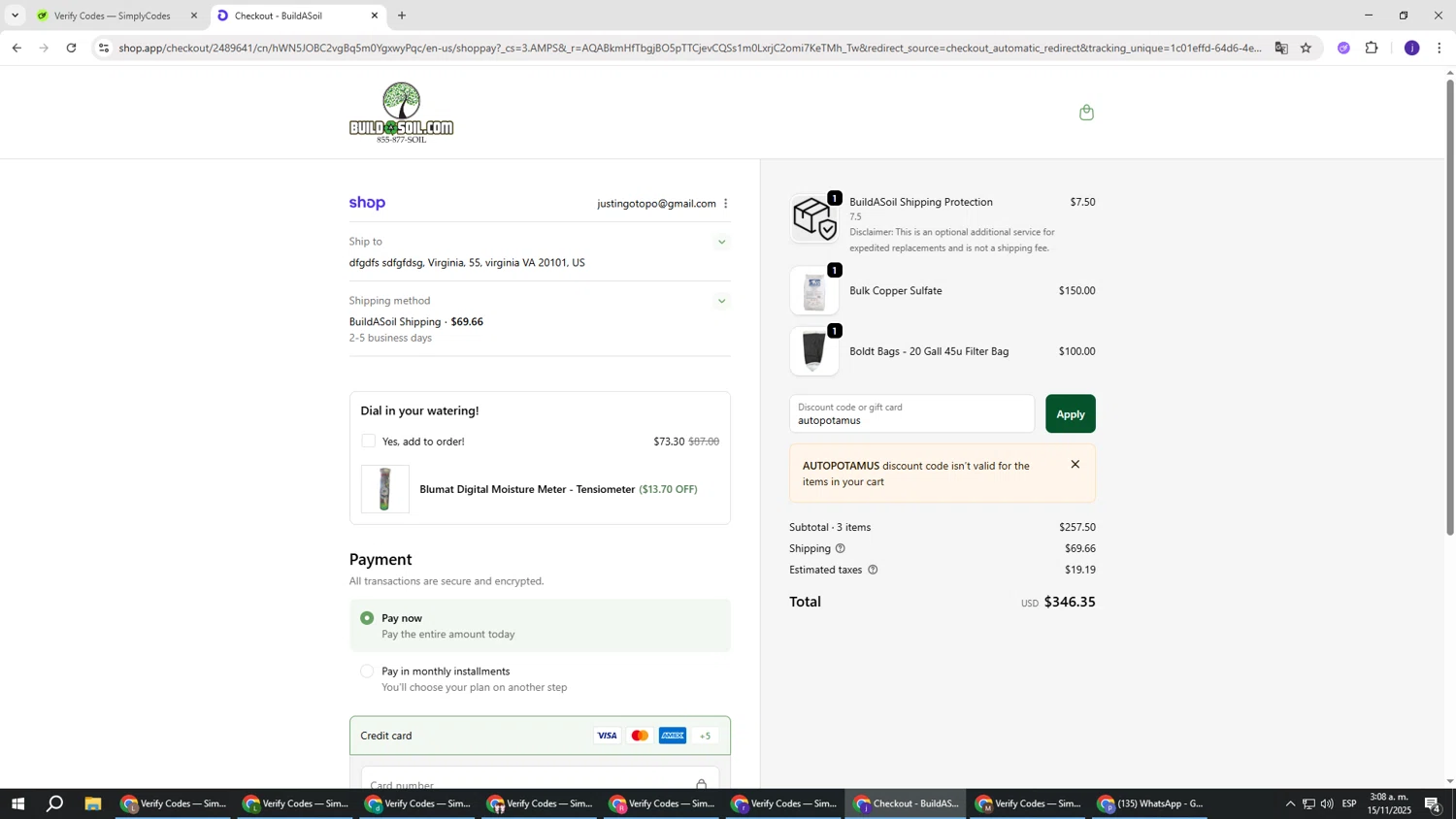The width and height of the screenshot is (1456, 819).
Task: Click the card number lock icon
Action: point(701,784)
